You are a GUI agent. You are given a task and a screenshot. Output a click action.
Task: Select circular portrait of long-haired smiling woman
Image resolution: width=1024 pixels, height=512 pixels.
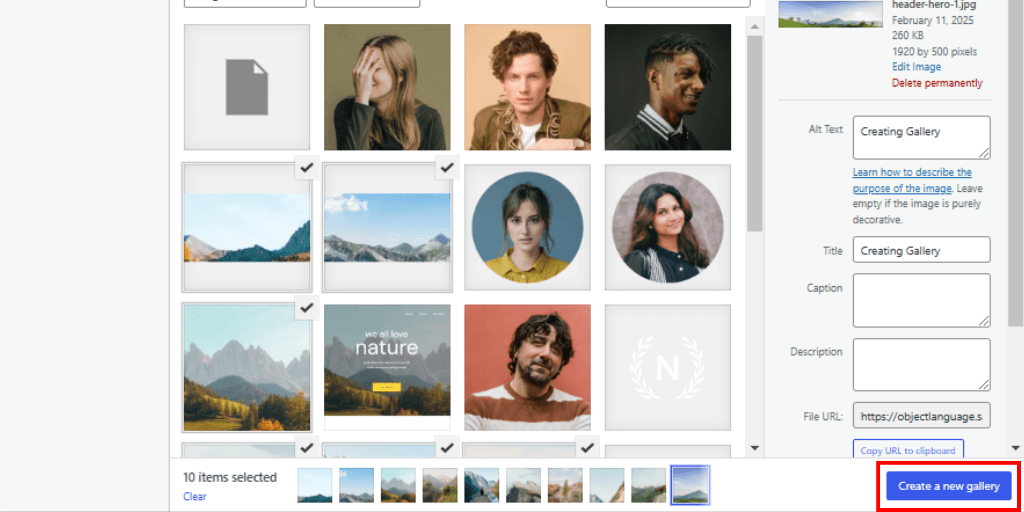[667, 227]
